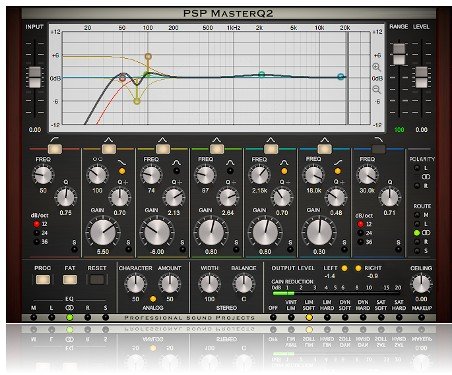Select the DYN HARD limiter mode

click(x=363, y=317)
